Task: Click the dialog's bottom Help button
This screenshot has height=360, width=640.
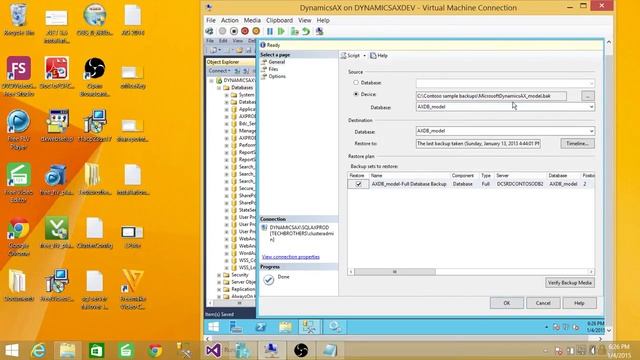Action: point(579,303)
